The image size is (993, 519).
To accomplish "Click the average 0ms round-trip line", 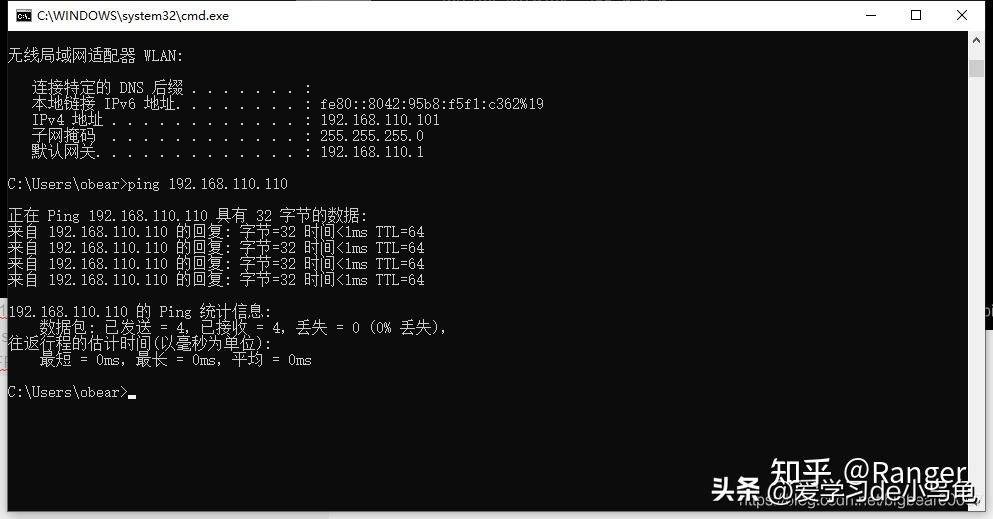I will pyautogui.click(x=175, y=360).
